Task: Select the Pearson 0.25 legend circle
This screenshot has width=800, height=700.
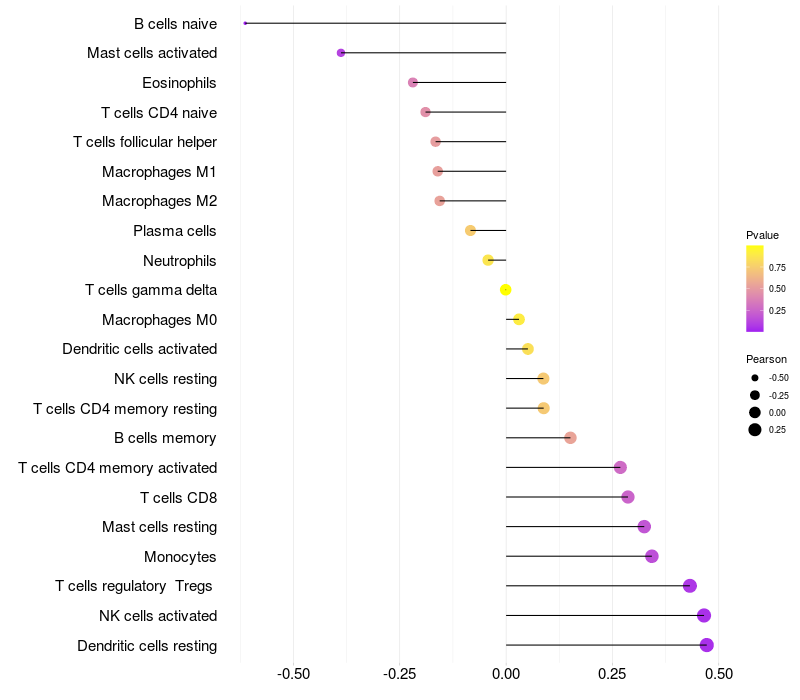Action: [x=755, y=430]
